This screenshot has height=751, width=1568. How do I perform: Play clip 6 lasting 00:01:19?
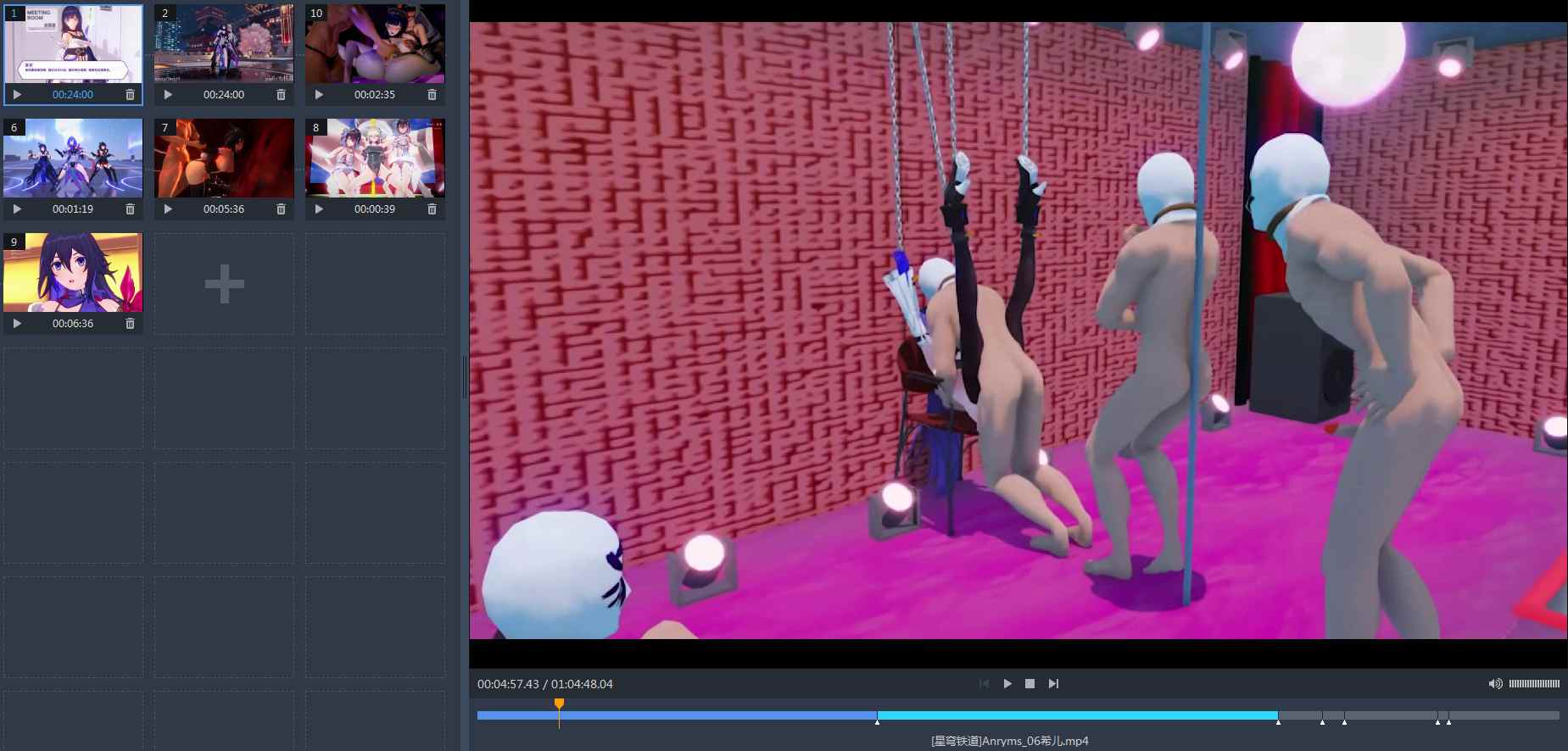coord(17,209)
